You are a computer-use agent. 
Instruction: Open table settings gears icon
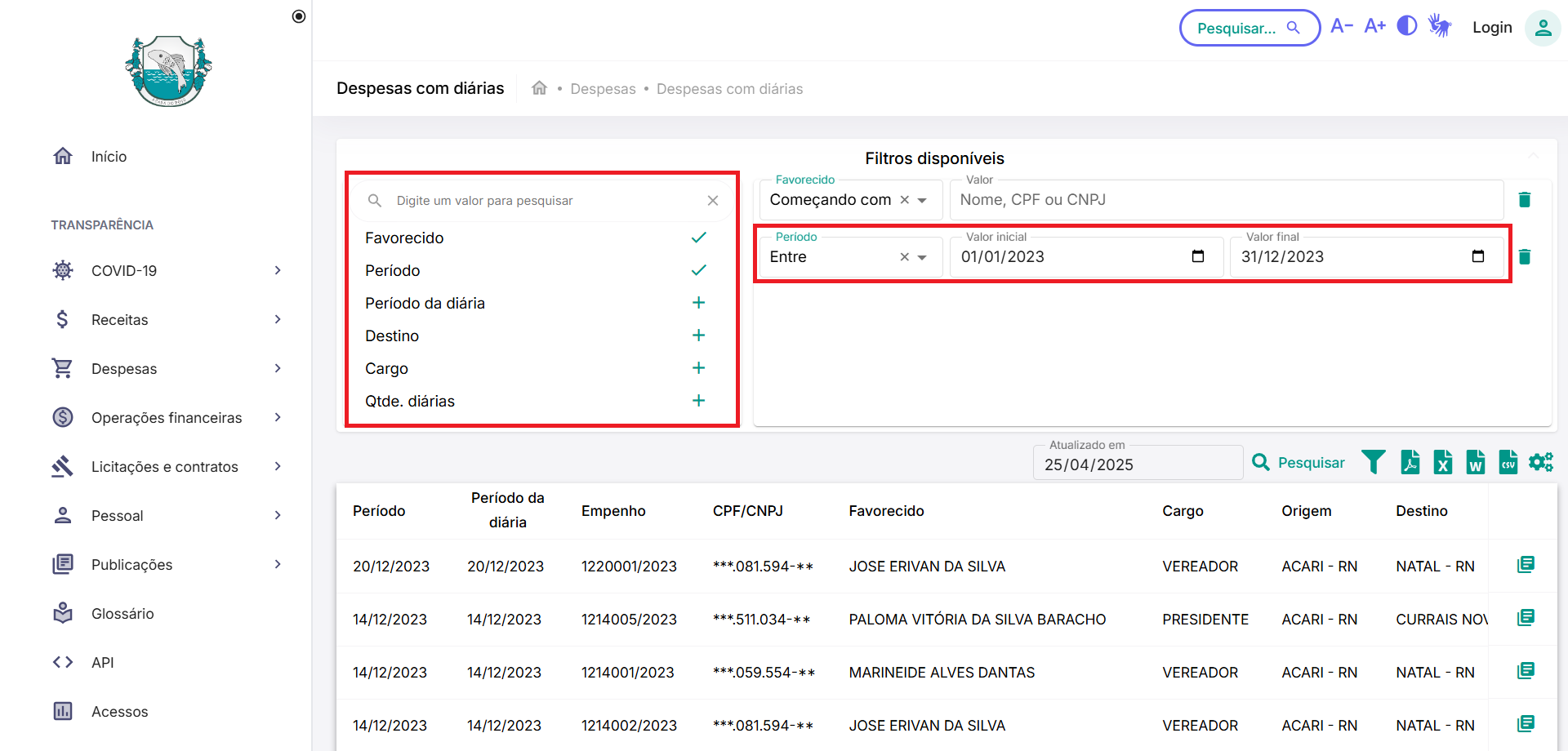pos(1541,462)
